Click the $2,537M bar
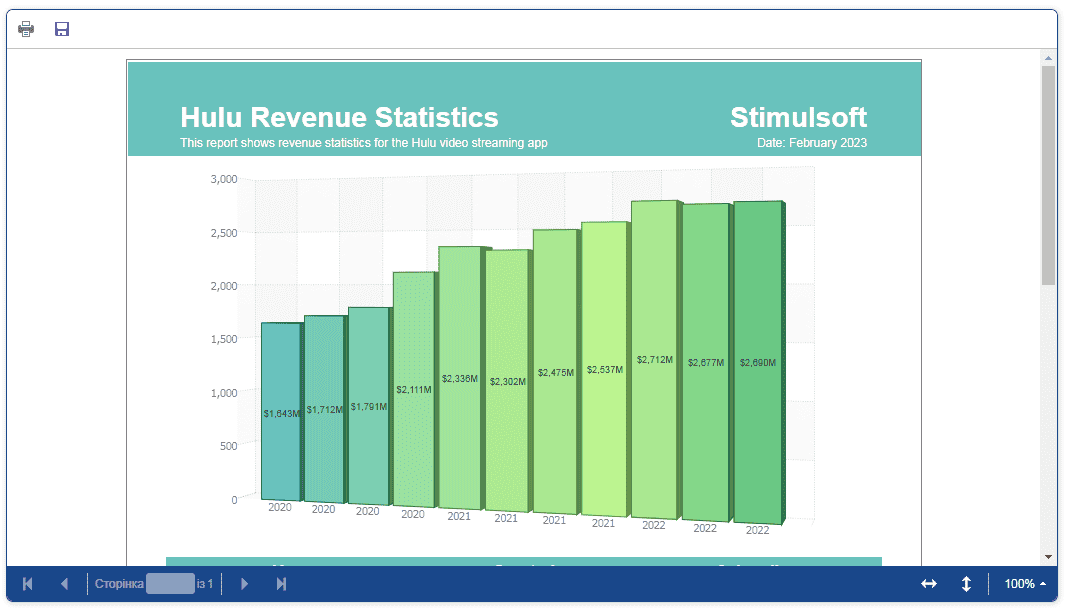 (604, 369)
